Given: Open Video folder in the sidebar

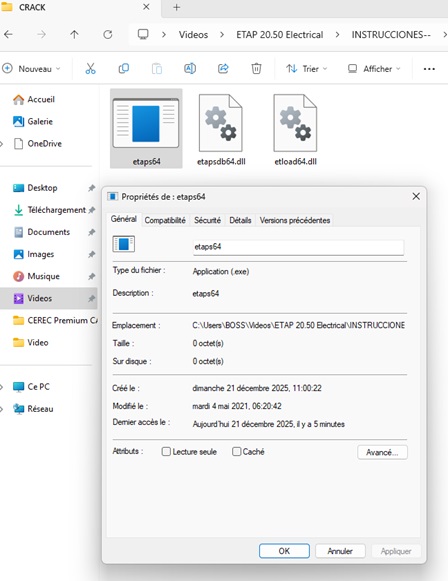Looking at the screenshot, I should click(30, 342).
